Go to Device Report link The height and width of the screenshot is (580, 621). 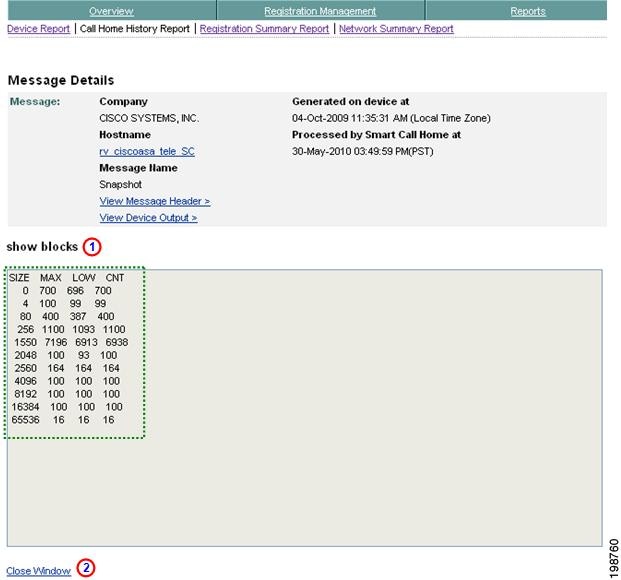pos(38,29)
